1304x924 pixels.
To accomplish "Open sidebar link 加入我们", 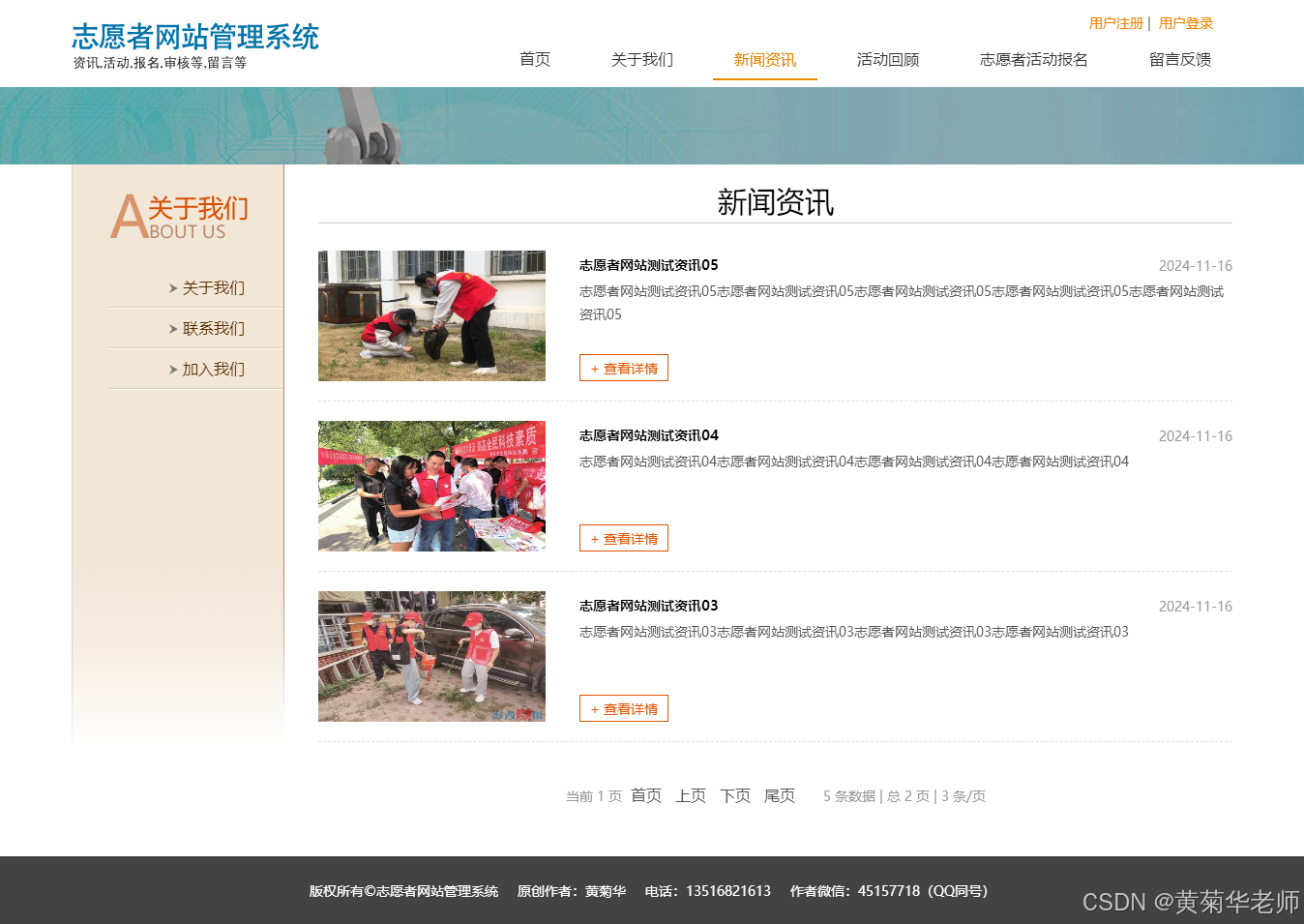I will coord(214,370).
